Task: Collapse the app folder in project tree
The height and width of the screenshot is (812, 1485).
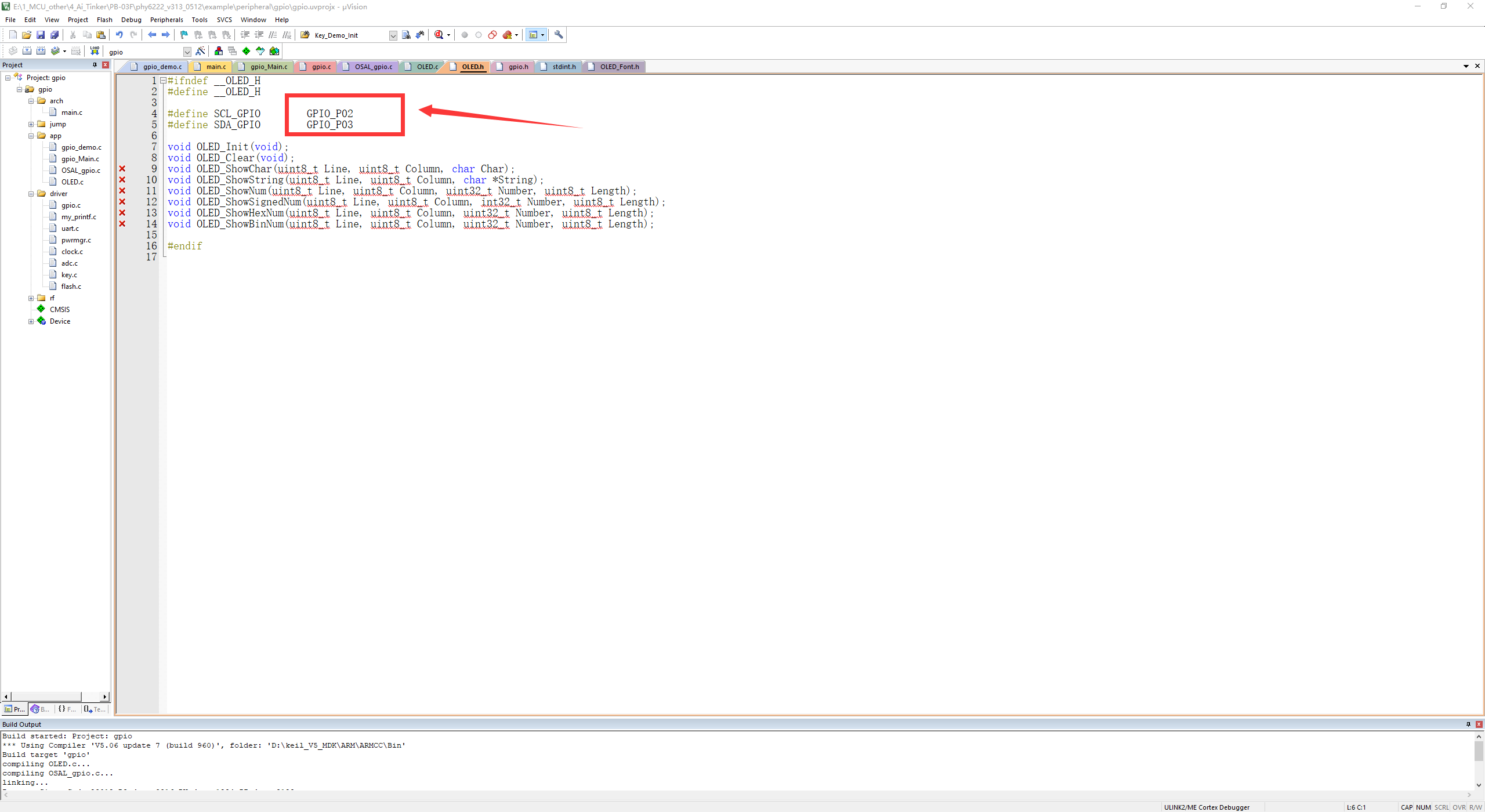Action: (x=31, y=136)
